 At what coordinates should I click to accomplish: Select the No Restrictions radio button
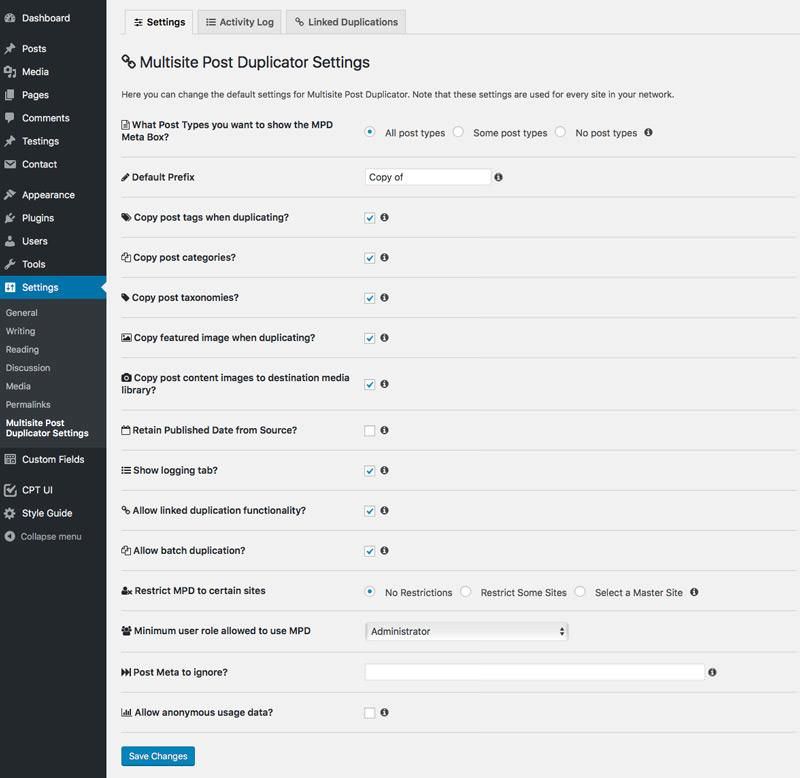click(x=369, y=592)
